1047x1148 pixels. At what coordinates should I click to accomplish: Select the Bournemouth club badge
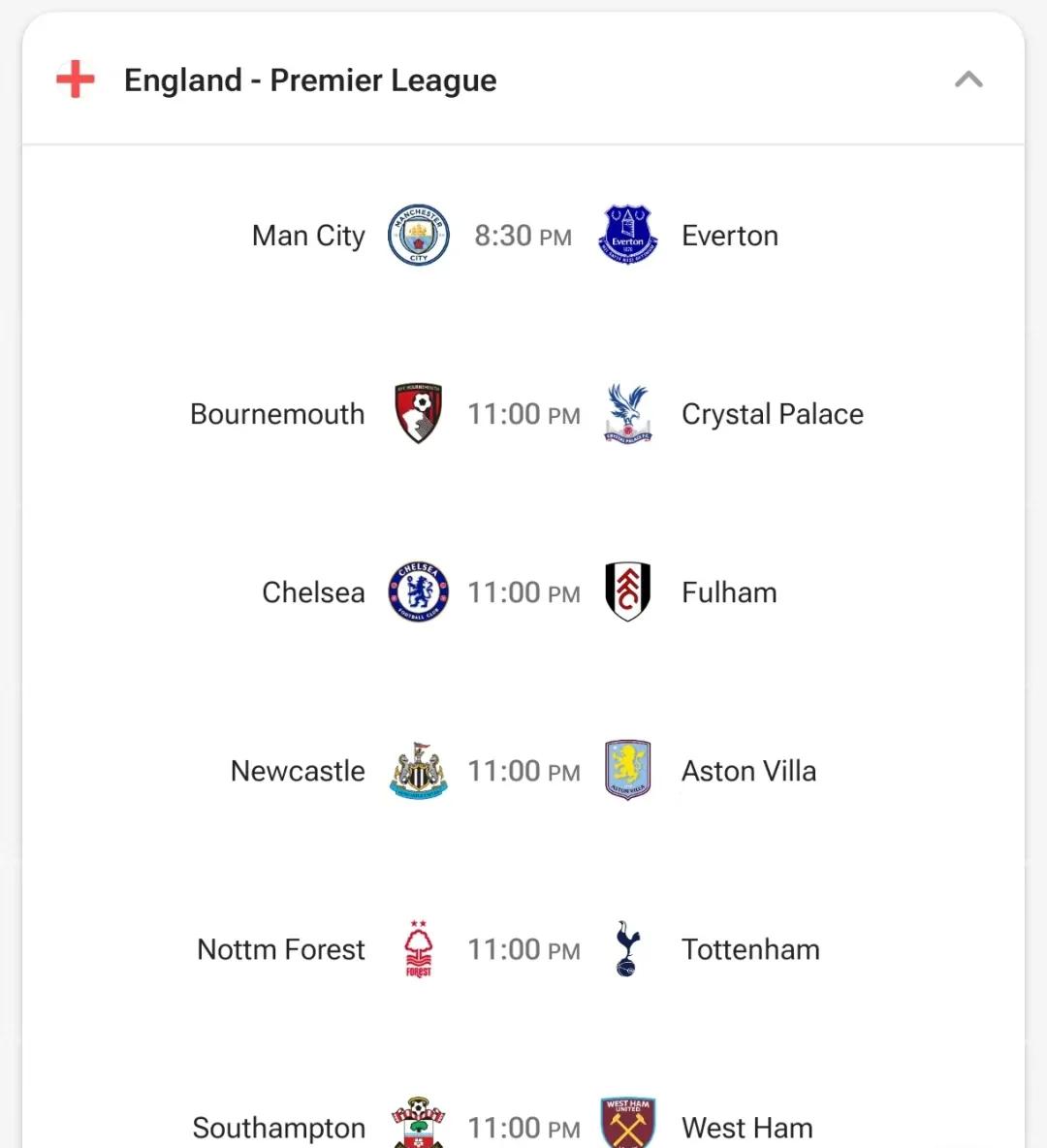click(418, 413)
